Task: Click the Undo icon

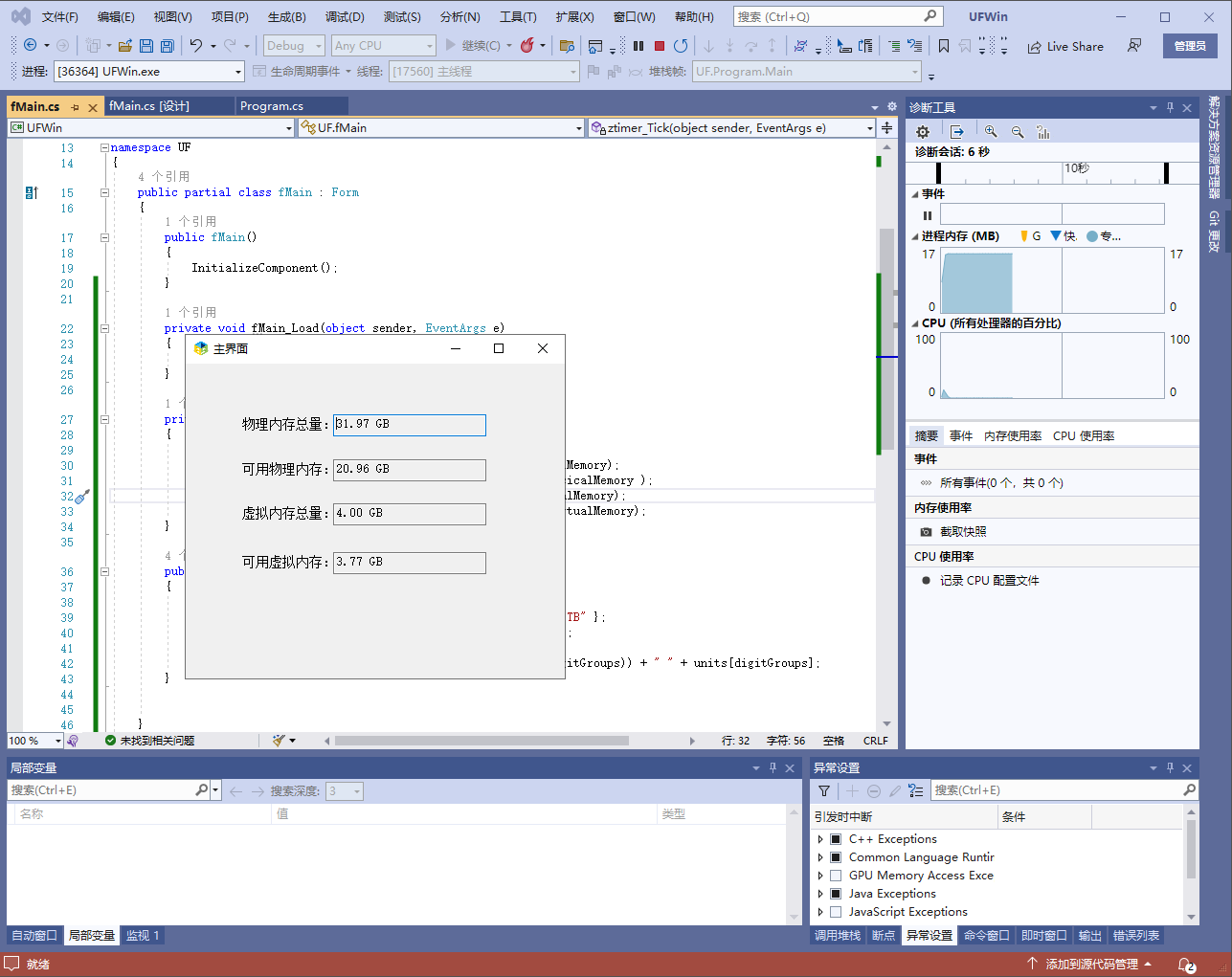Action: tap(196, 46)
